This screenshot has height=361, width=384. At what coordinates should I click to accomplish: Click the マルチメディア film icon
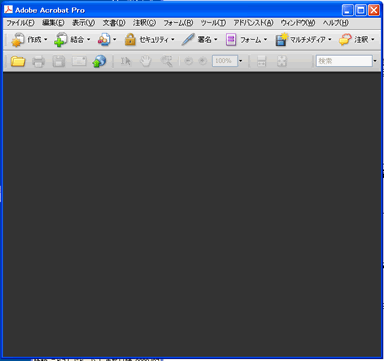click(x=281, y=39)
